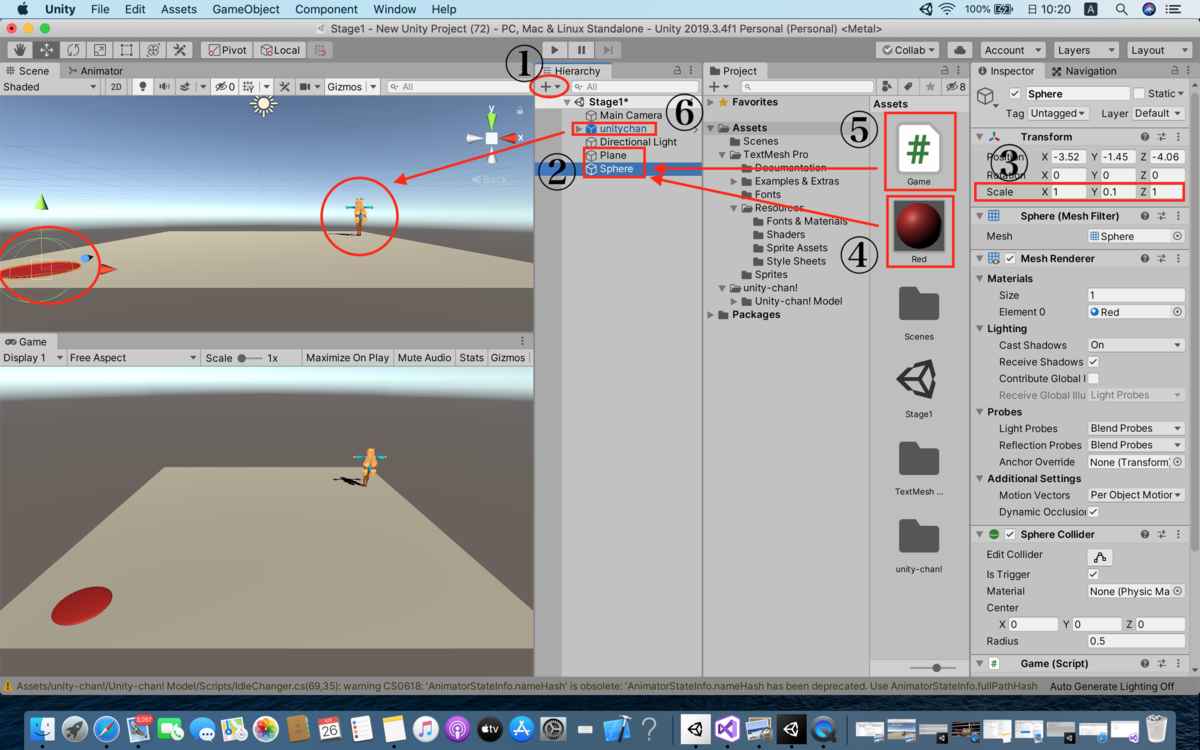Open Finder from the Dock

pyautogui.click(x=42, y=729)
